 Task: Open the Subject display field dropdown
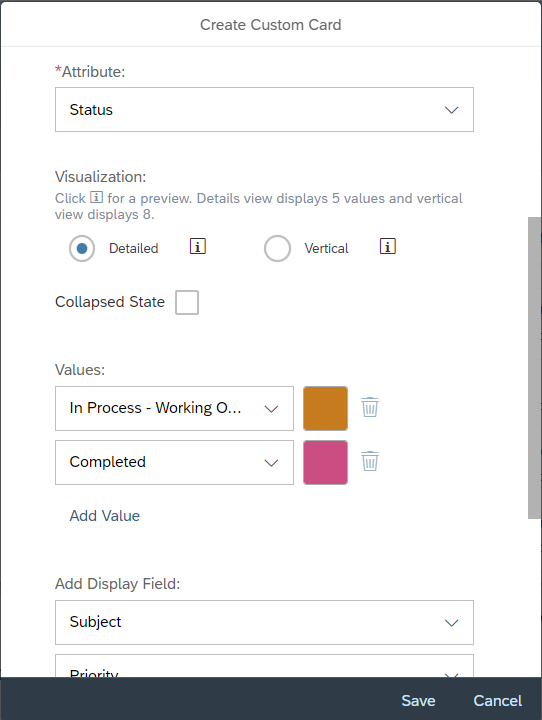[x=264, y=622]
